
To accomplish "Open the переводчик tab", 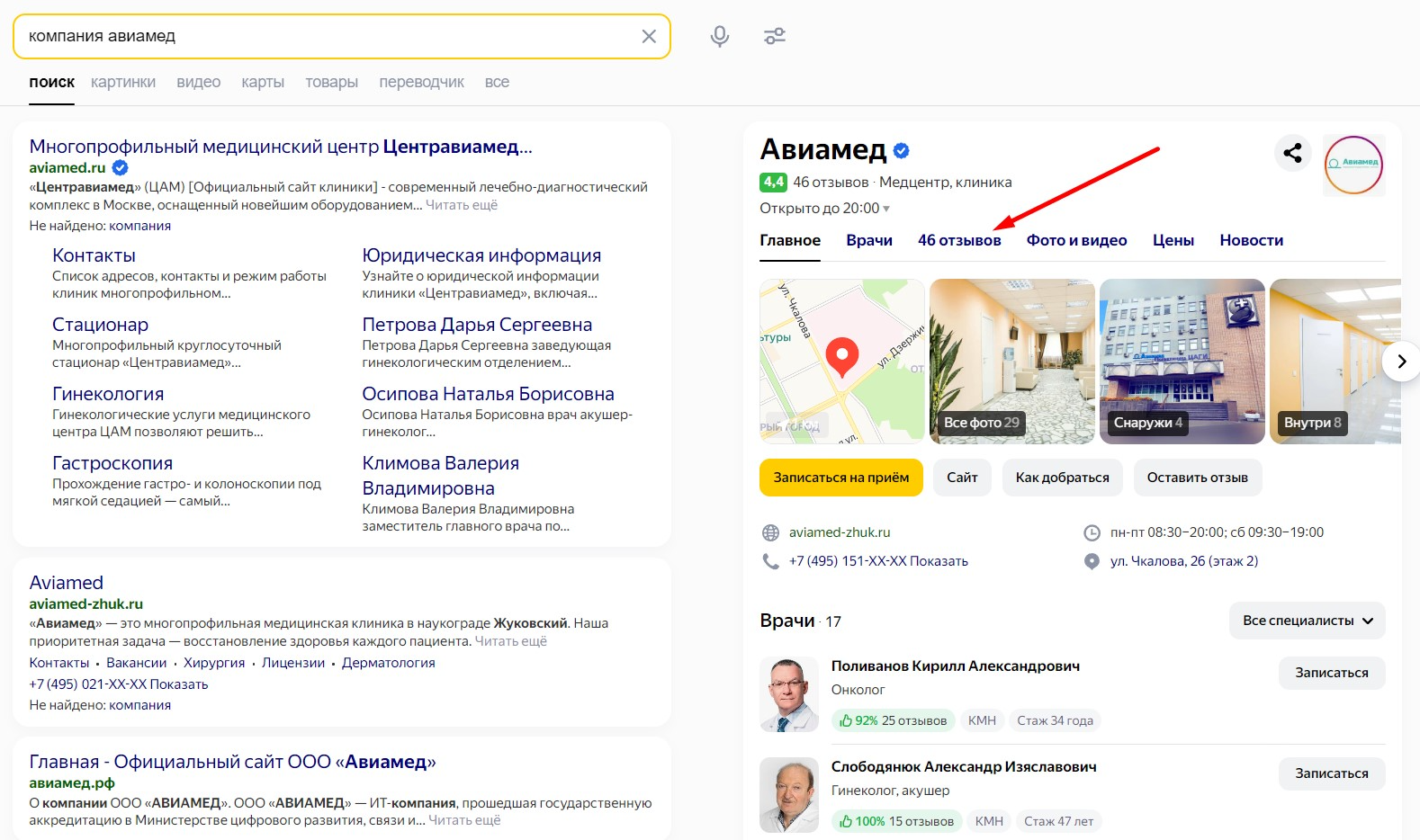I will tap(421, 82).
